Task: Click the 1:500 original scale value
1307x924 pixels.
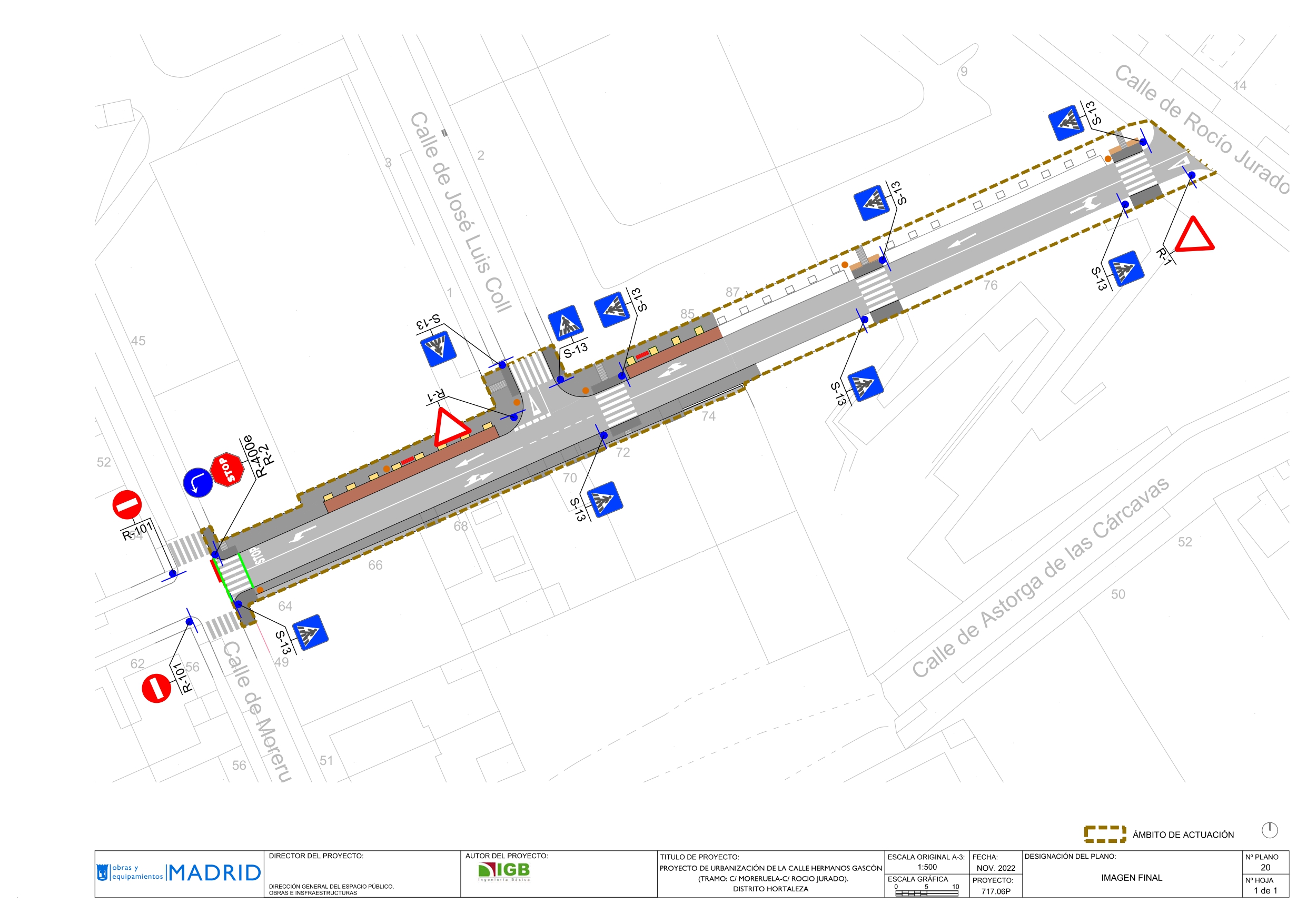Action: (927, 867)
